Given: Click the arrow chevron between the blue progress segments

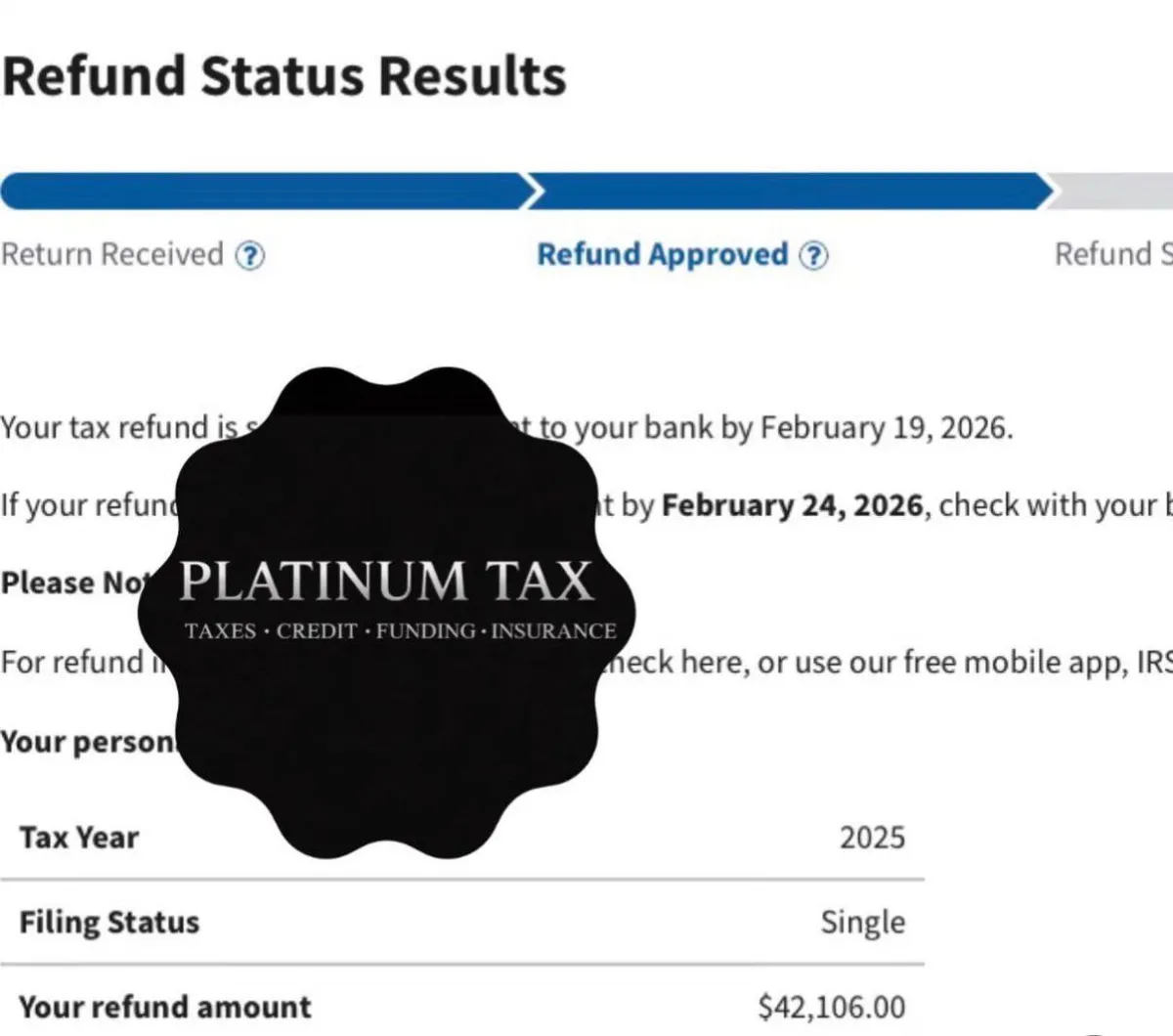Looking at the screenshot, I should (x=533, y=192).
